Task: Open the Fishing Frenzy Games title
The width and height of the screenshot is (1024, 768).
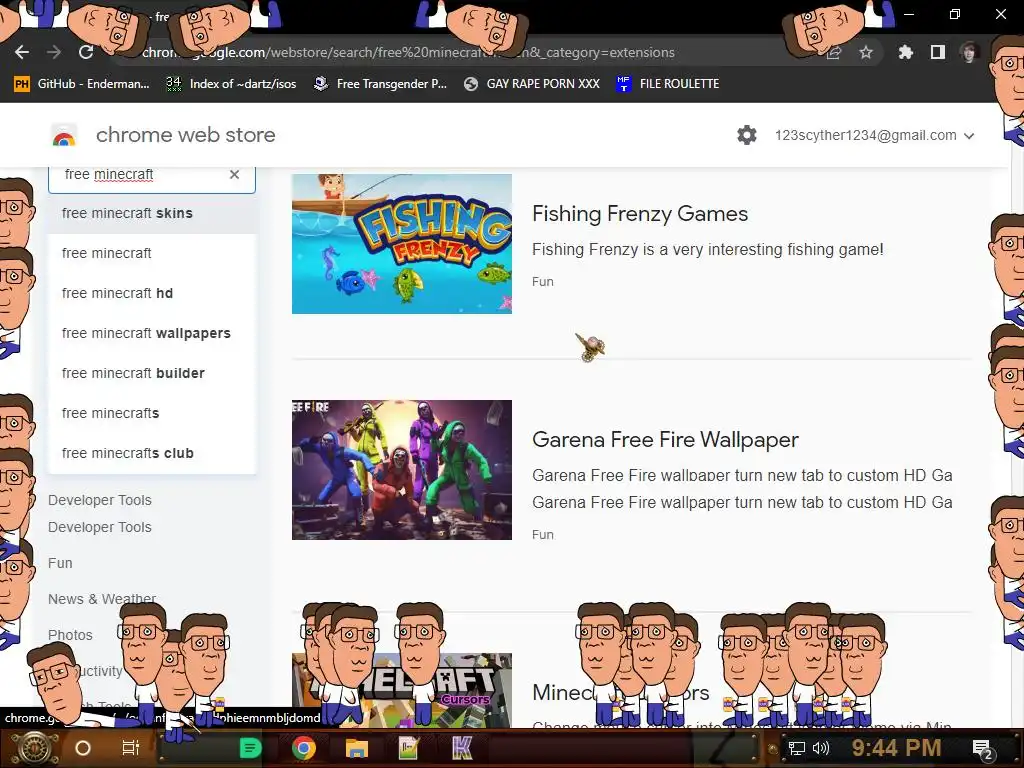Action: [x=640, y=214]
